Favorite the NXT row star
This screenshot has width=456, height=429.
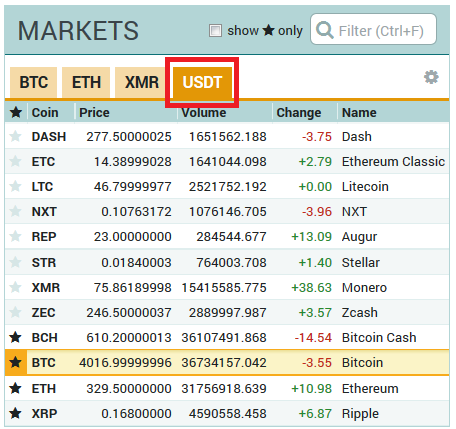click(x=15, y=211)
